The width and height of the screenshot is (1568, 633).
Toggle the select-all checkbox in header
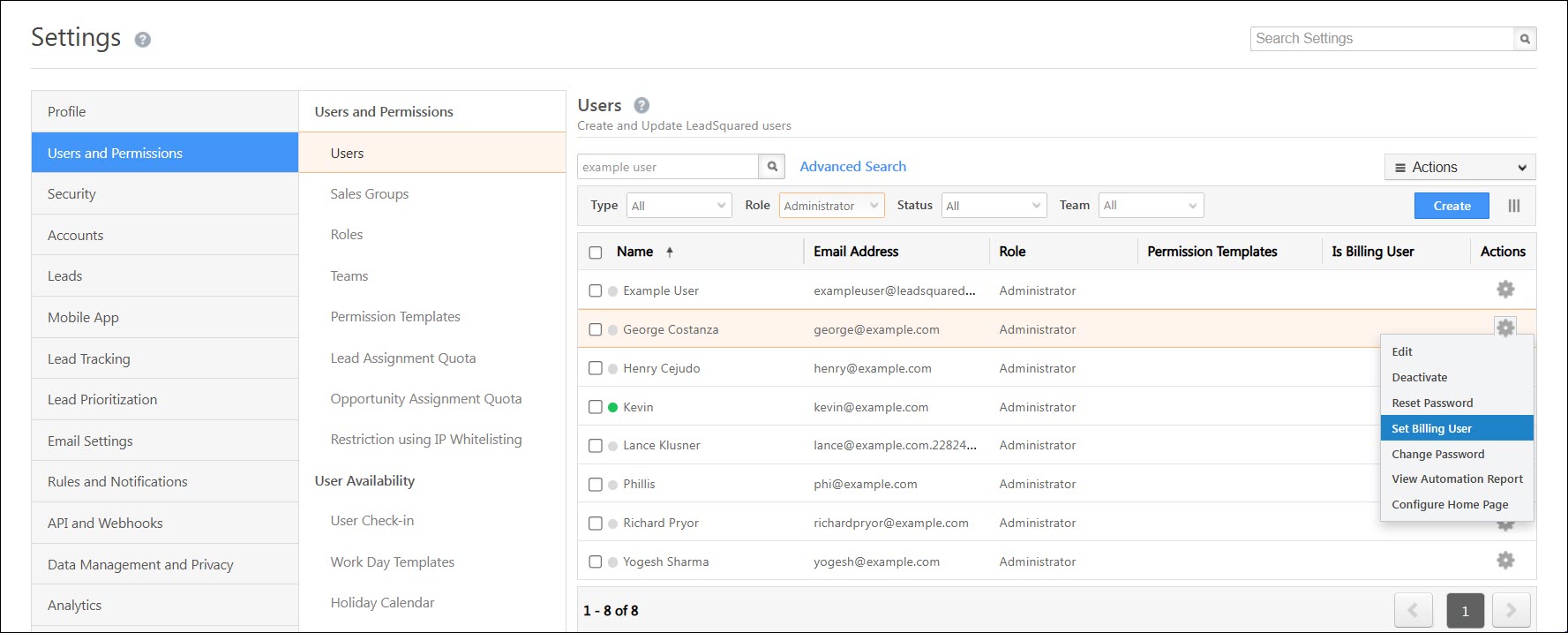[596, 252]
